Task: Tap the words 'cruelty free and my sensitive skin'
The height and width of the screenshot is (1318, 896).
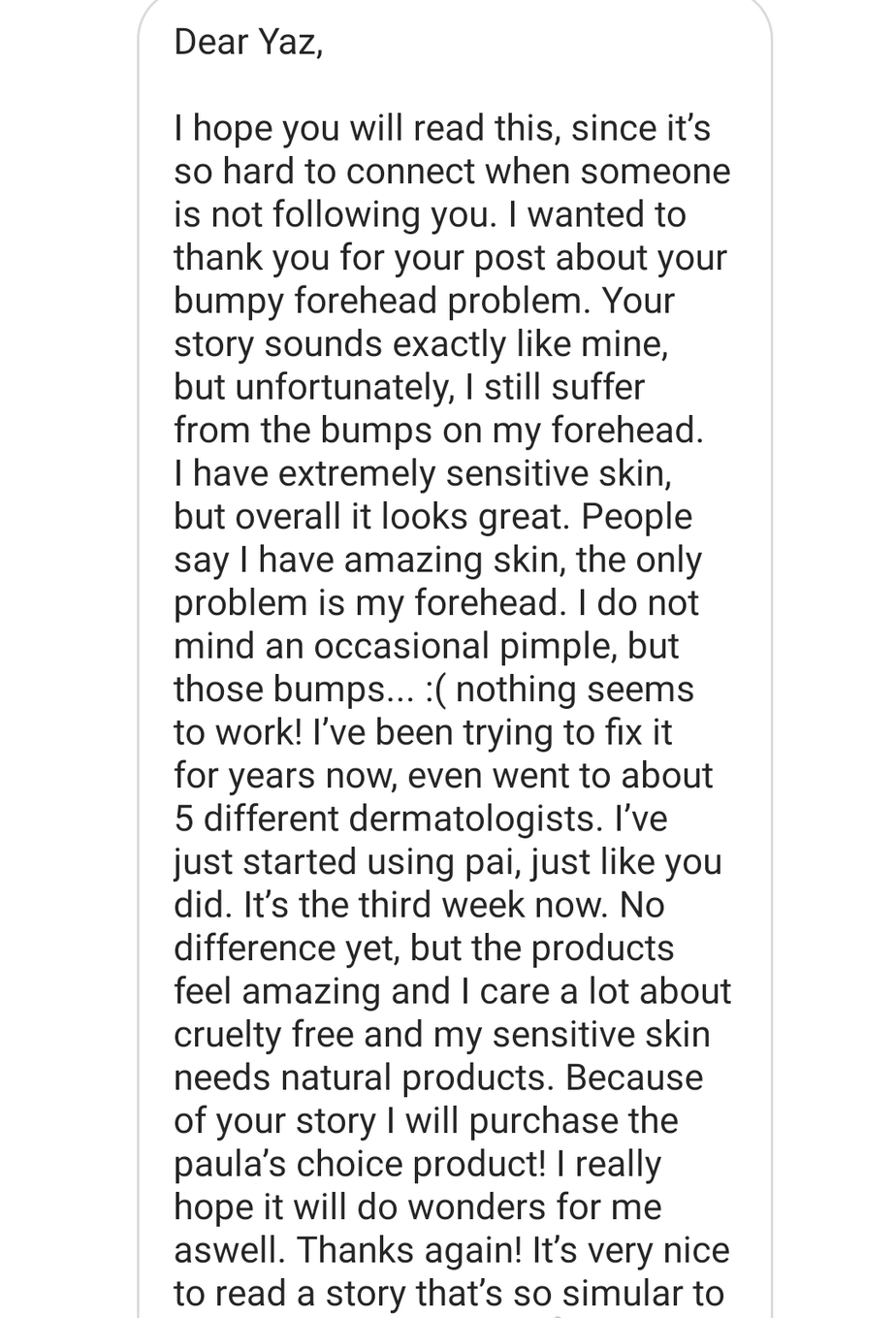Action: [442, 1035]
